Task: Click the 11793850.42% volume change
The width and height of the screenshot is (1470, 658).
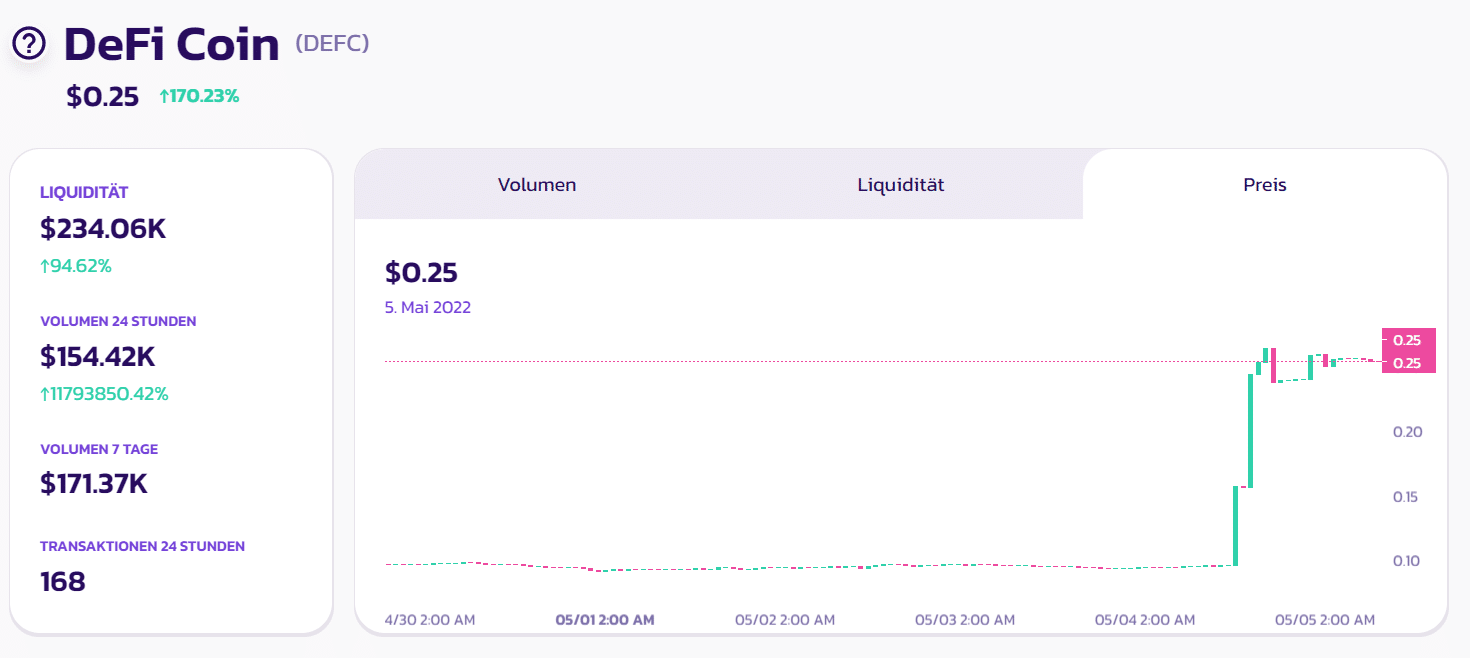Action: coord(104,394)
